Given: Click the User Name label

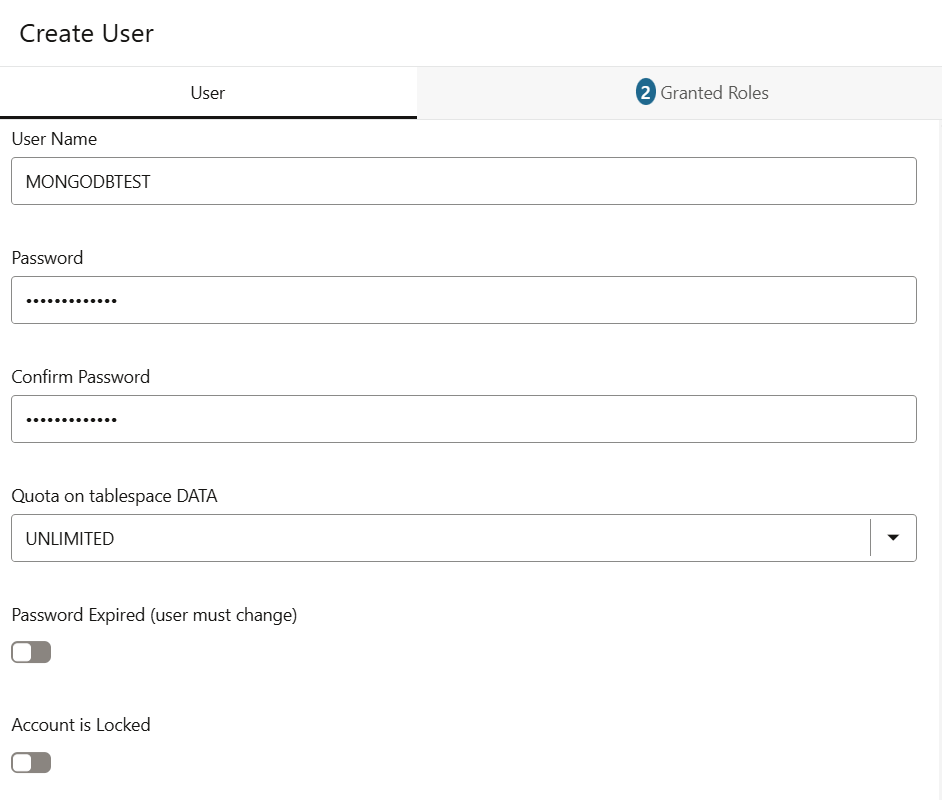Looking at the screenshot, I should (x=54, y=139).
